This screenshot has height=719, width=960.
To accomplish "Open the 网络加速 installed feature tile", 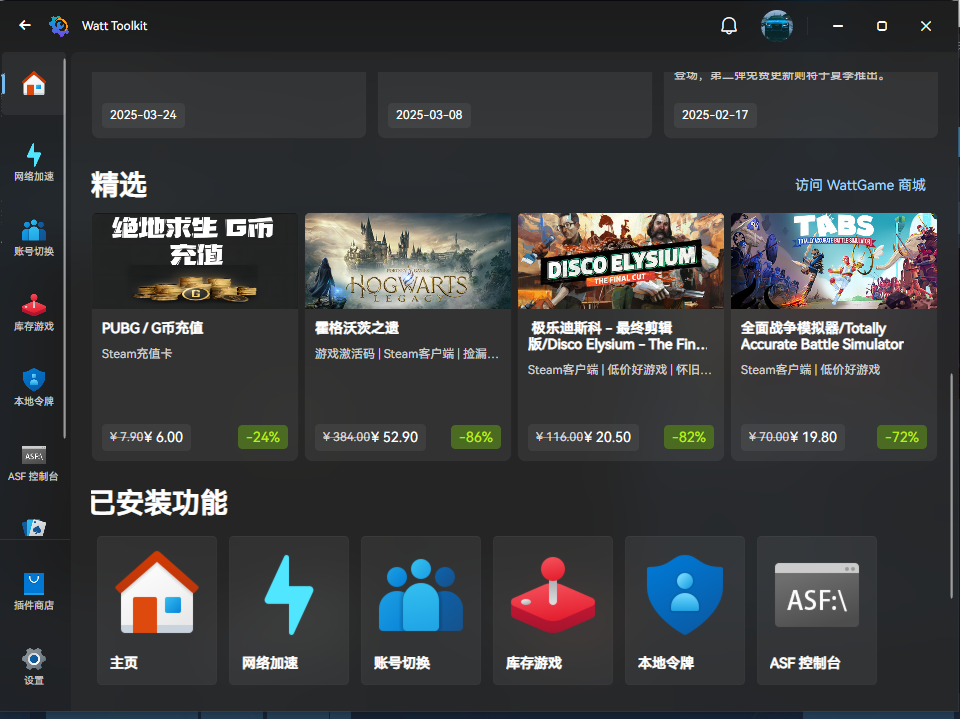I will (x=289, y=611).
